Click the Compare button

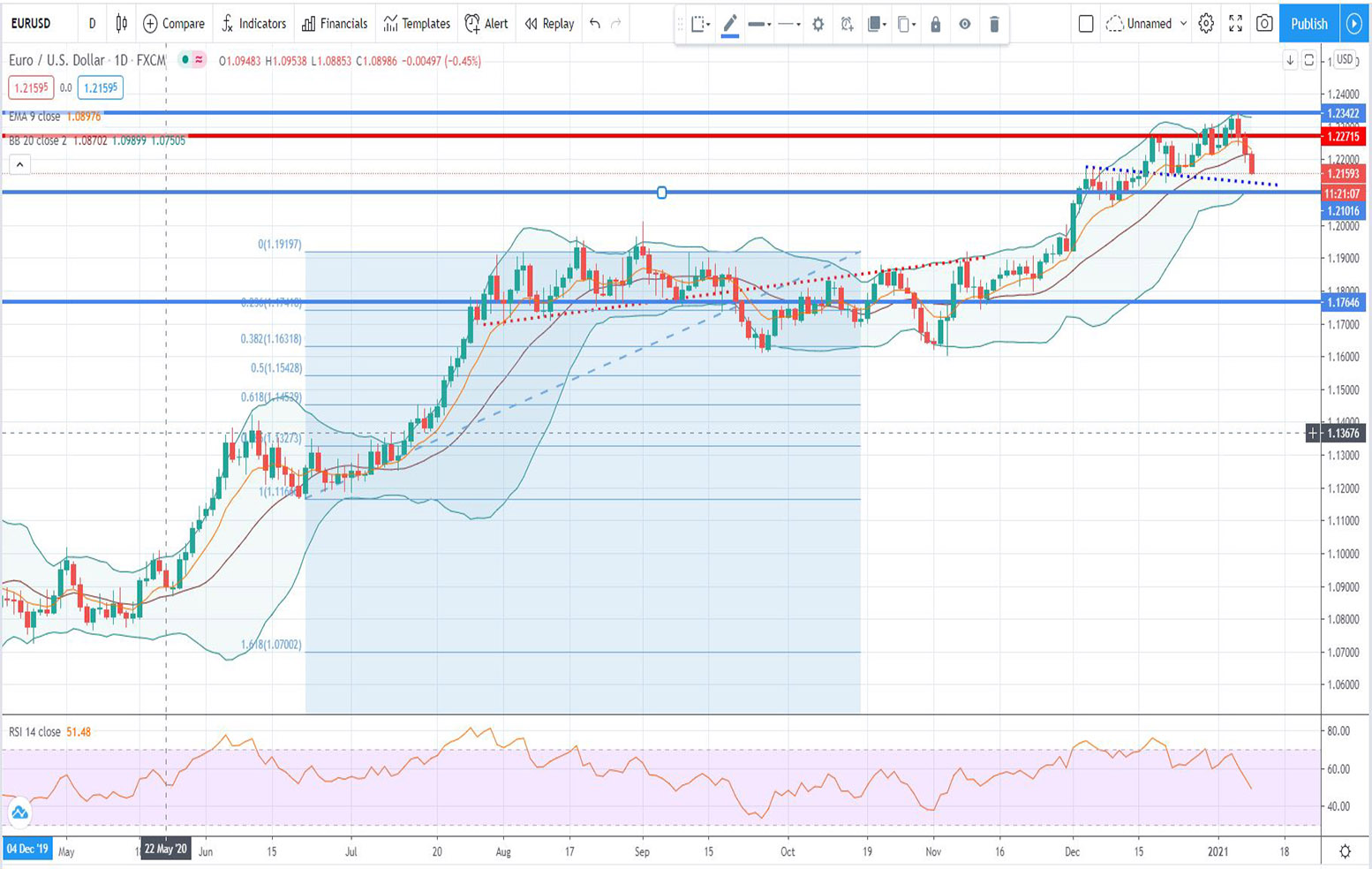click(174, 24)
